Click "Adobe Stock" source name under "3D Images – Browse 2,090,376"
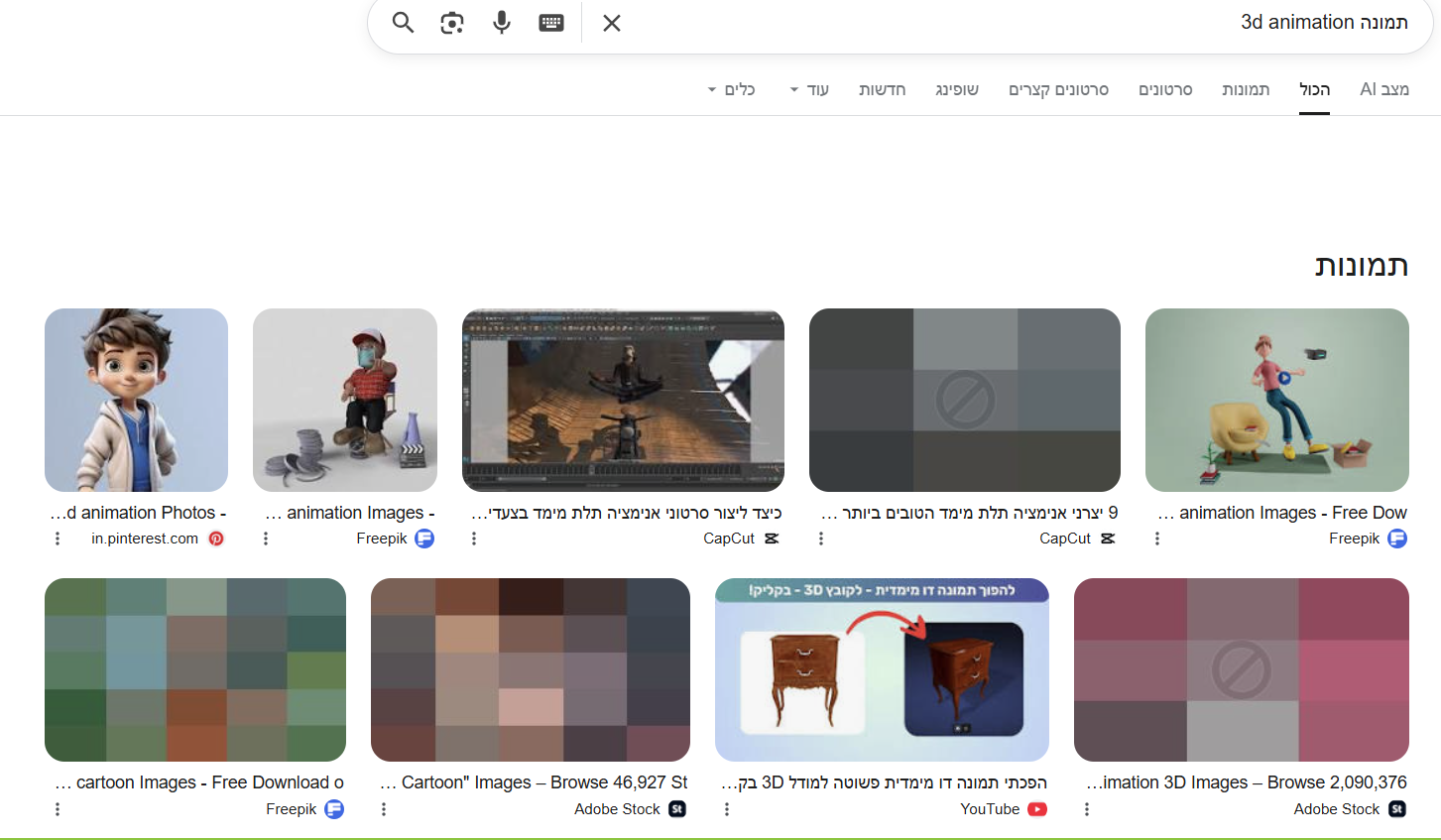 [1337, 809]
